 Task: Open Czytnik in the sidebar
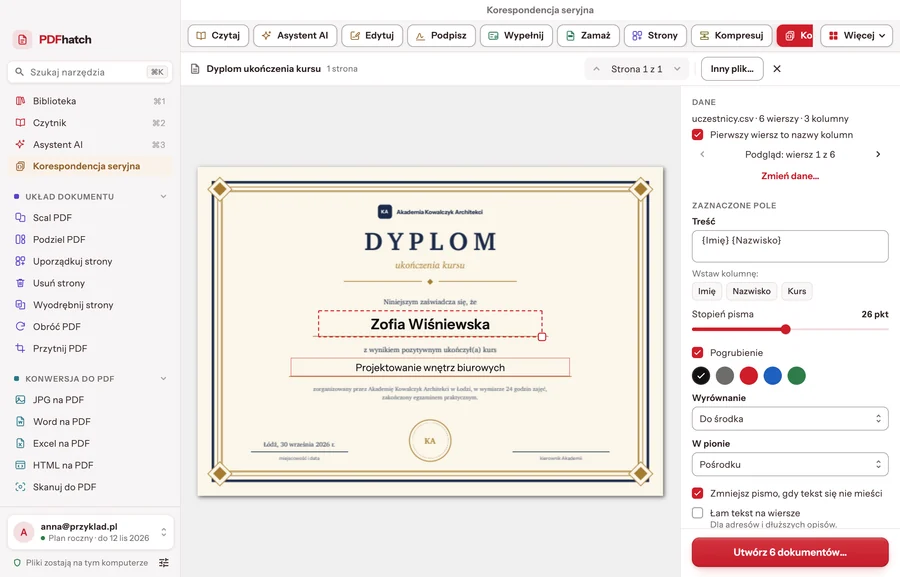(90, 123)
